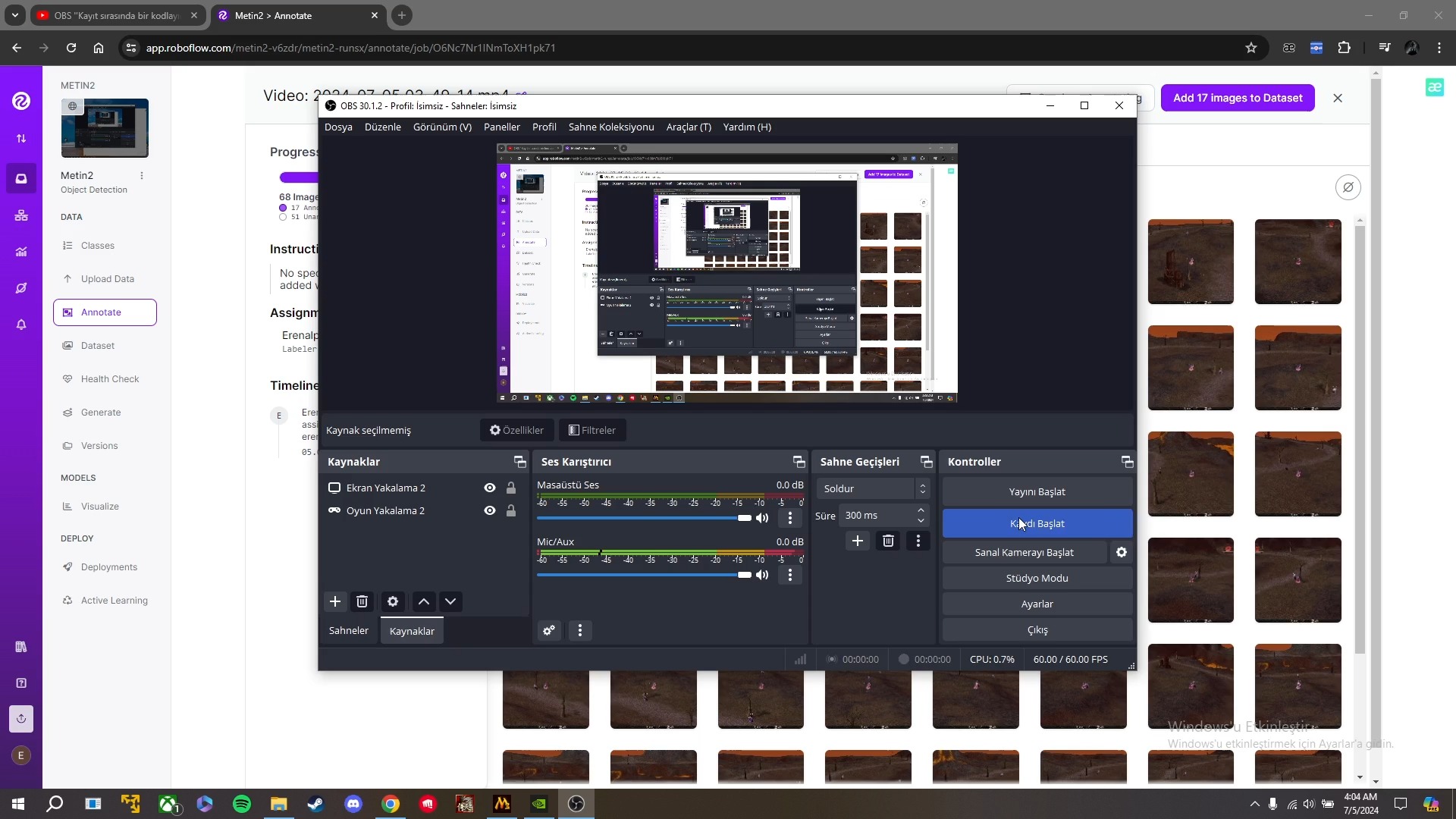
Task: Open advanced audio properties gears icon
Action: [x=549, y=630]
